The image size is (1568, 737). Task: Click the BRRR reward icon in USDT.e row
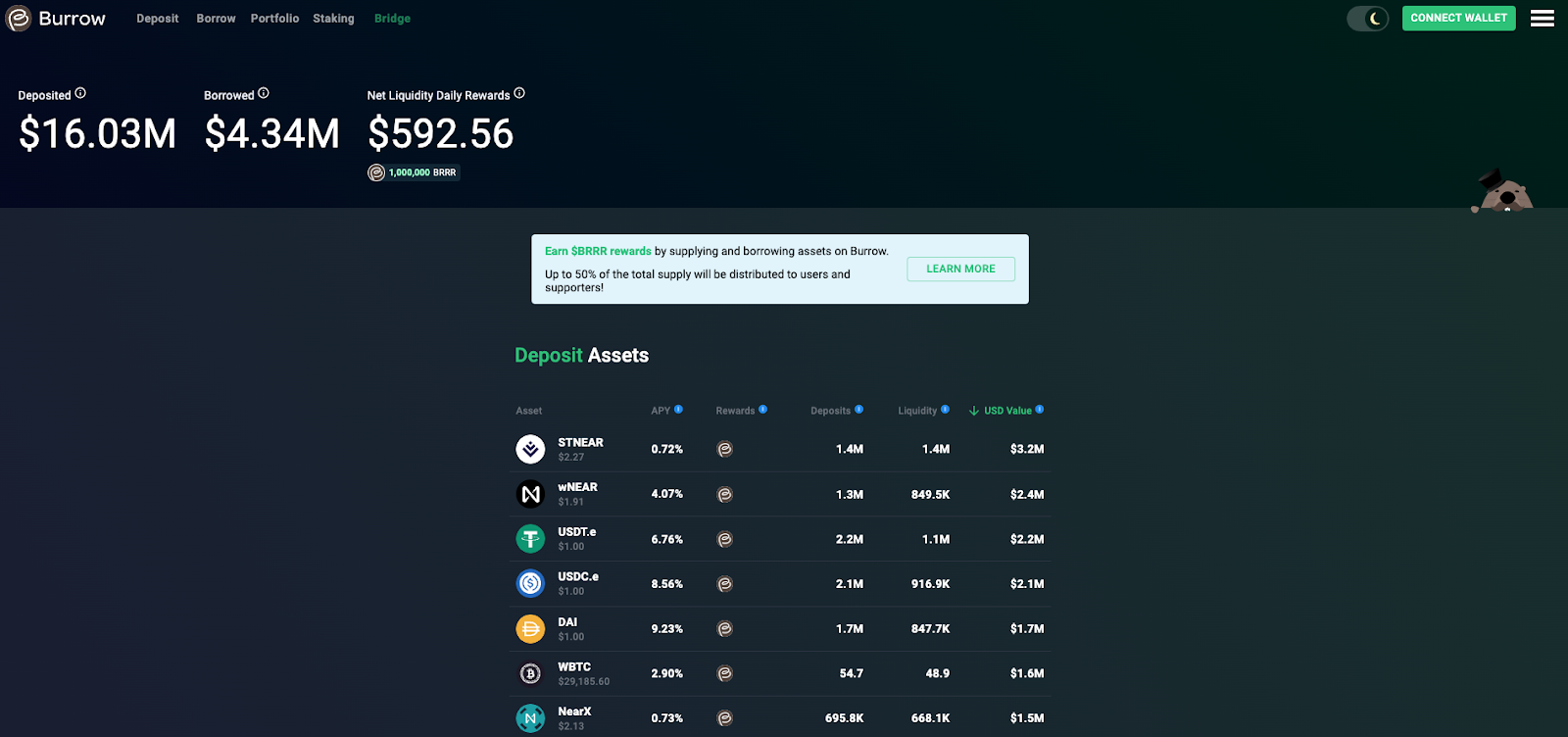pos(725,539)
